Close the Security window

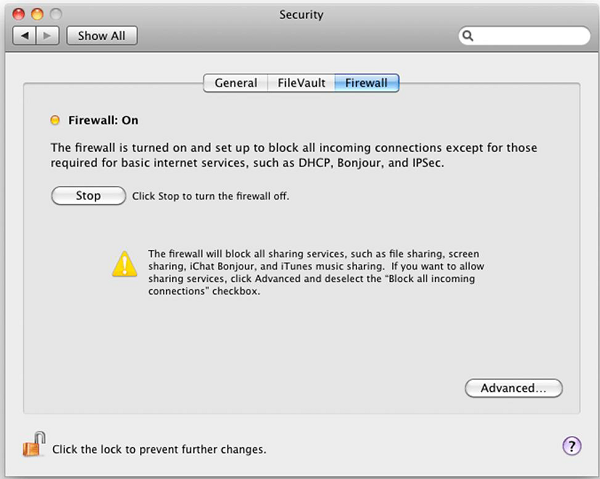click(x=17, y=14)
